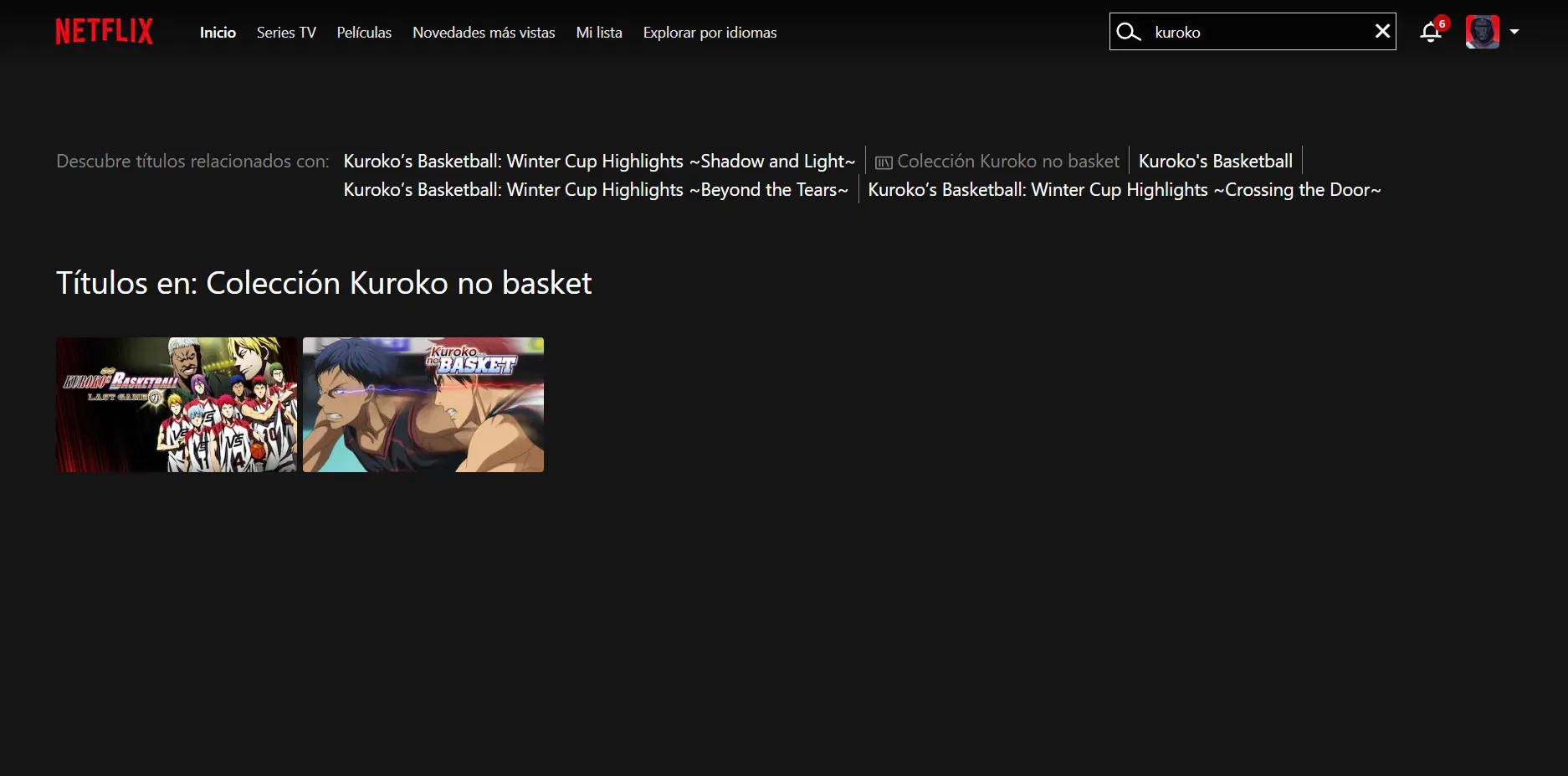Image resolution: width=1568 pixels, height=776 pixels.
Task: Open Winter Cup Highlights Crossing the Door link
Action: (1125, 189)
